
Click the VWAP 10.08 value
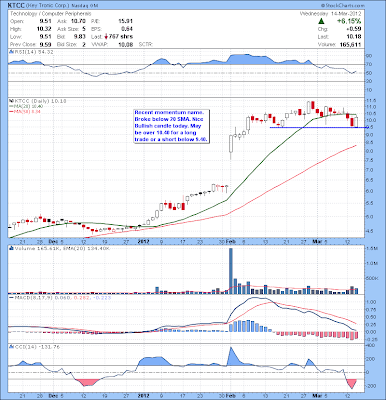pos(125,44)
